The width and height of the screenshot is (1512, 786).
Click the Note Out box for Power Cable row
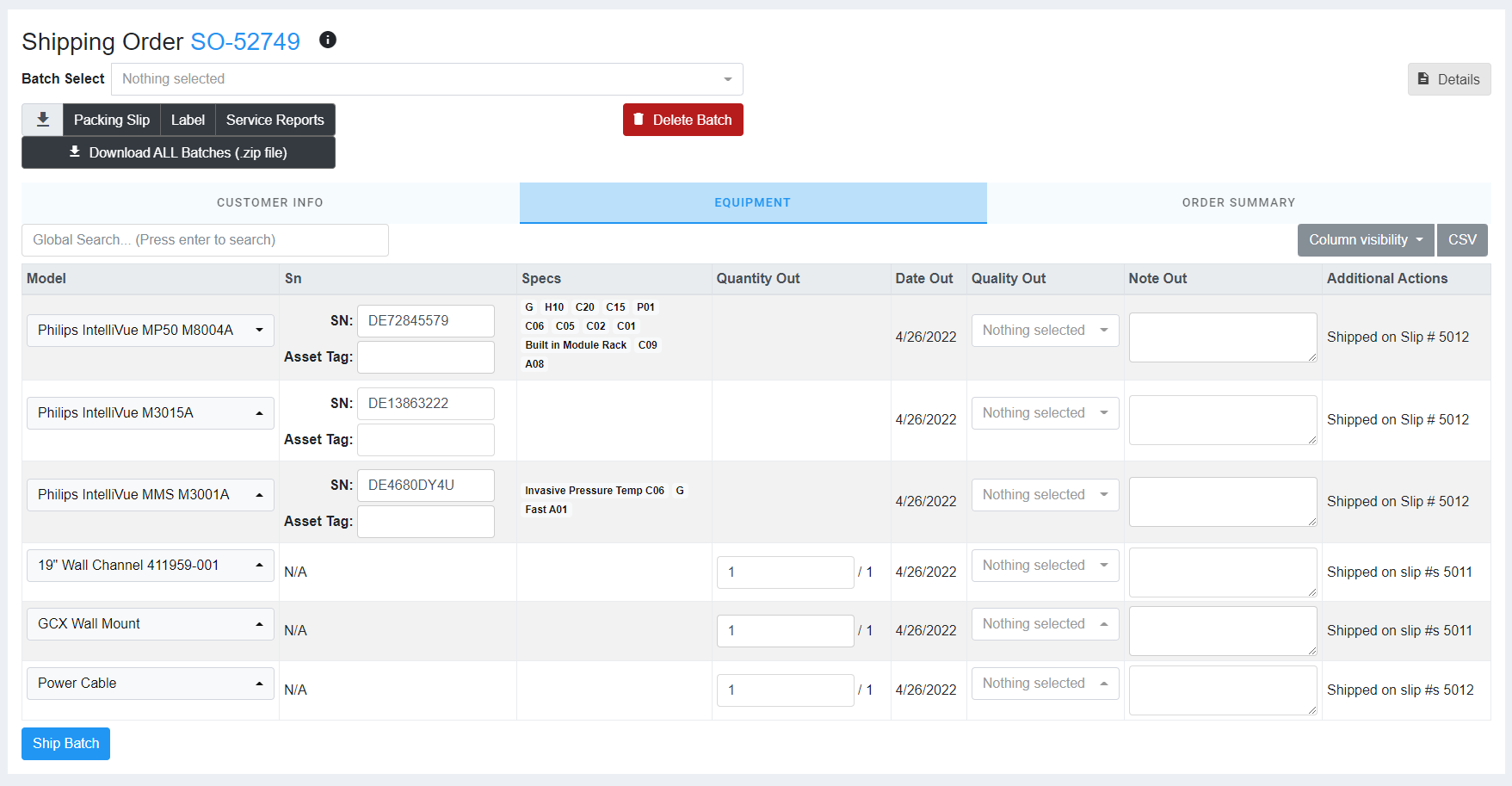coord(1223,690)
